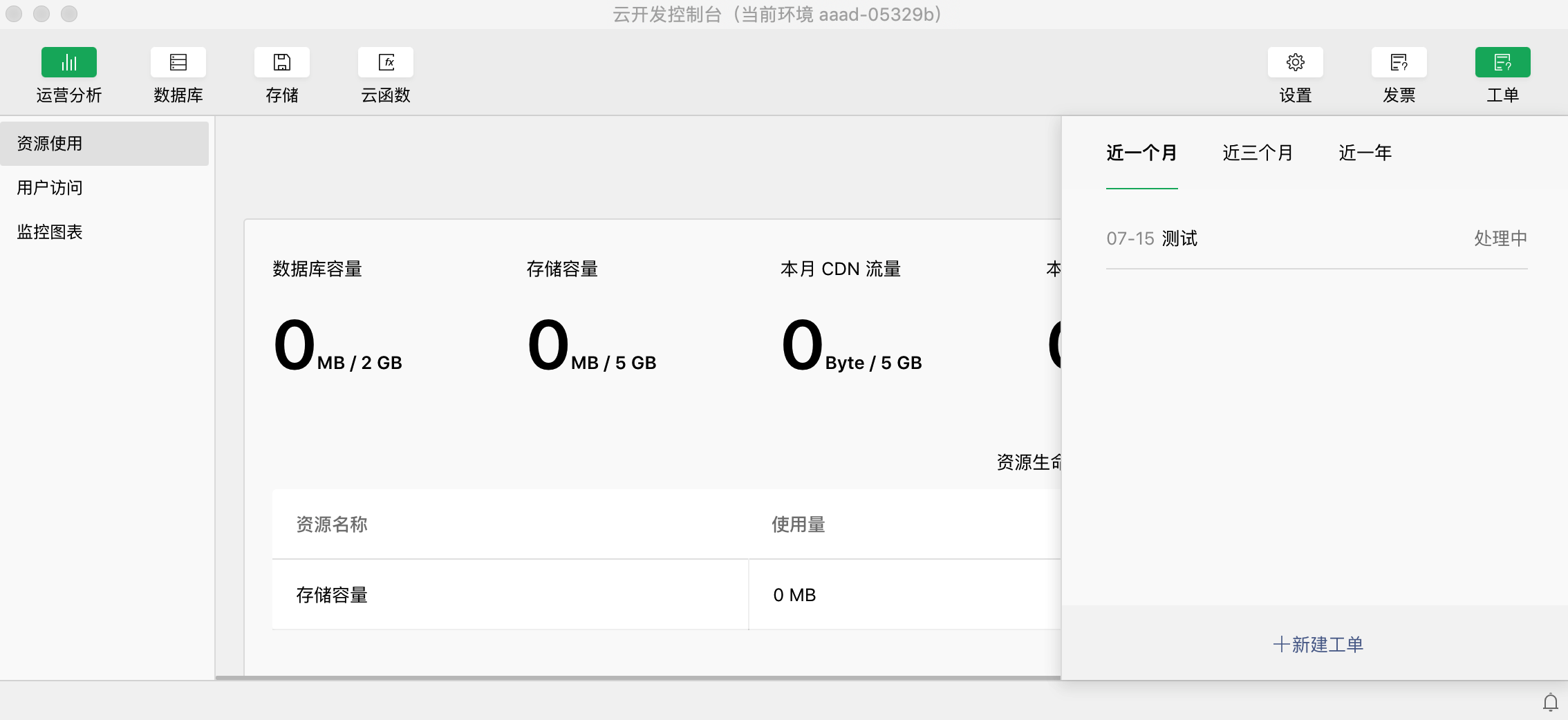Go to 用户访问 in the sidebar
The width and height of the screenshot is (1568, 720).
coord(50,188)
